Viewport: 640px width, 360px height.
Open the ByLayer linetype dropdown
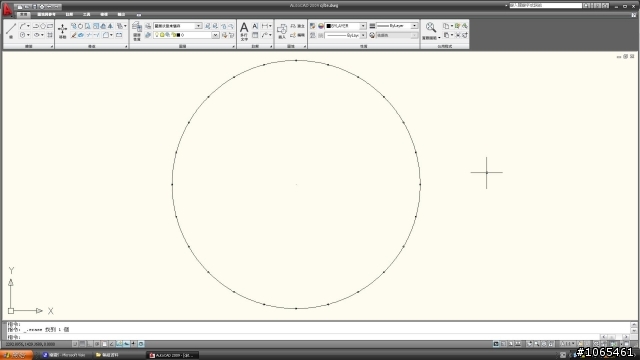363,35
